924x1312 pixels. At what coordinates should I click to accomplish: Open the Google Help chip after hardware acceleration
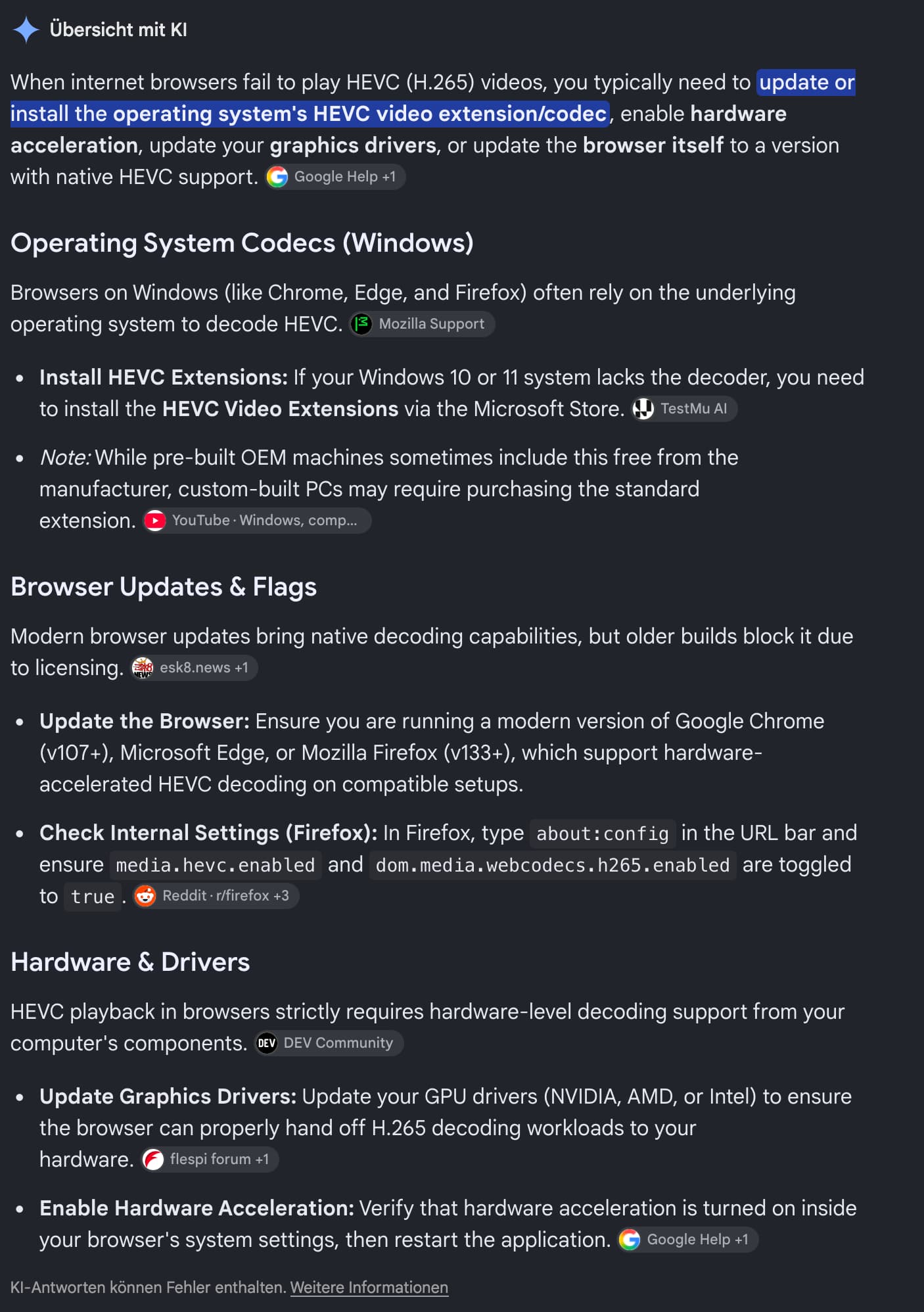[688, 1240]
